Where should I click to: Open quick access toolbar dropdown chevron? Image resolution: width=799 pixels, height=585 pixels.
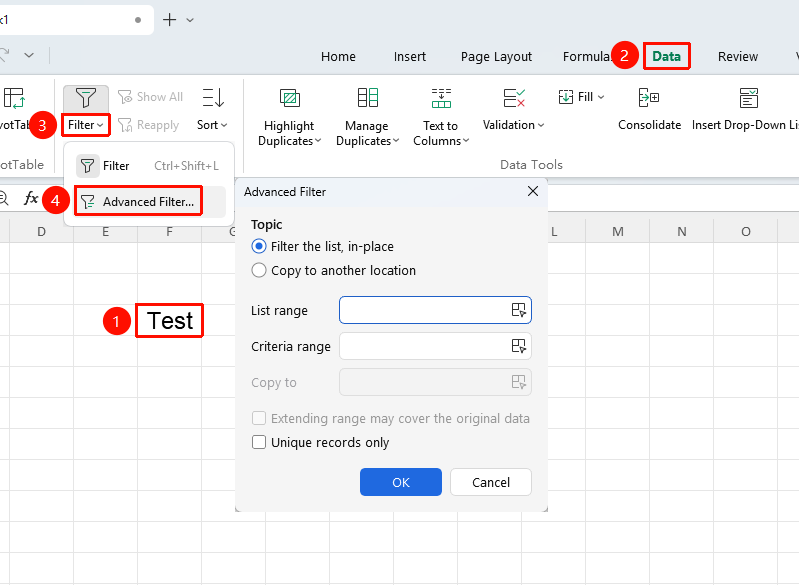pyautogui.click(x=29, y=55)
